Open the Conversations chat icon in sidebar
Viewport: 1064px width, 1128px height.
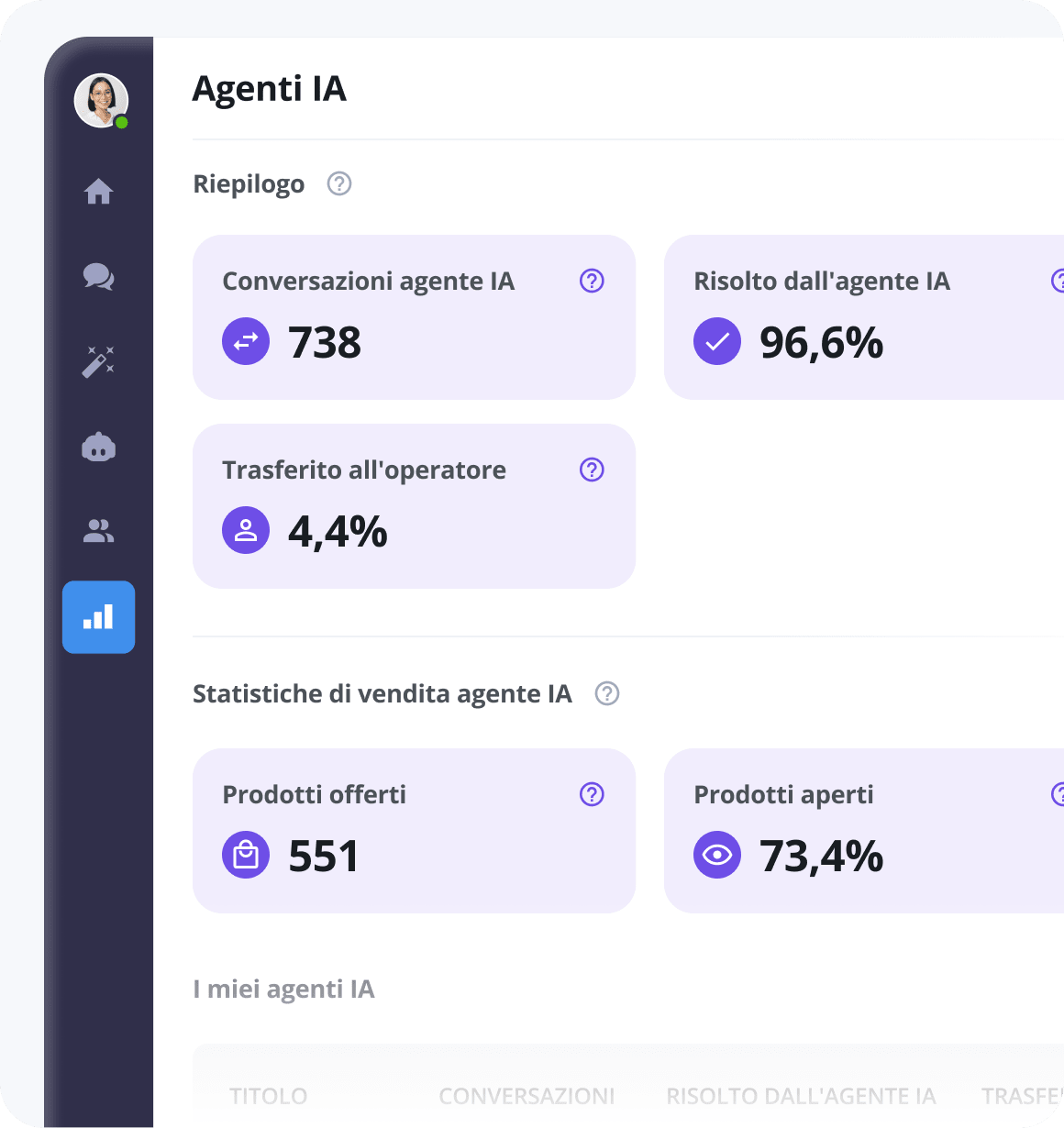click(98, 277)
